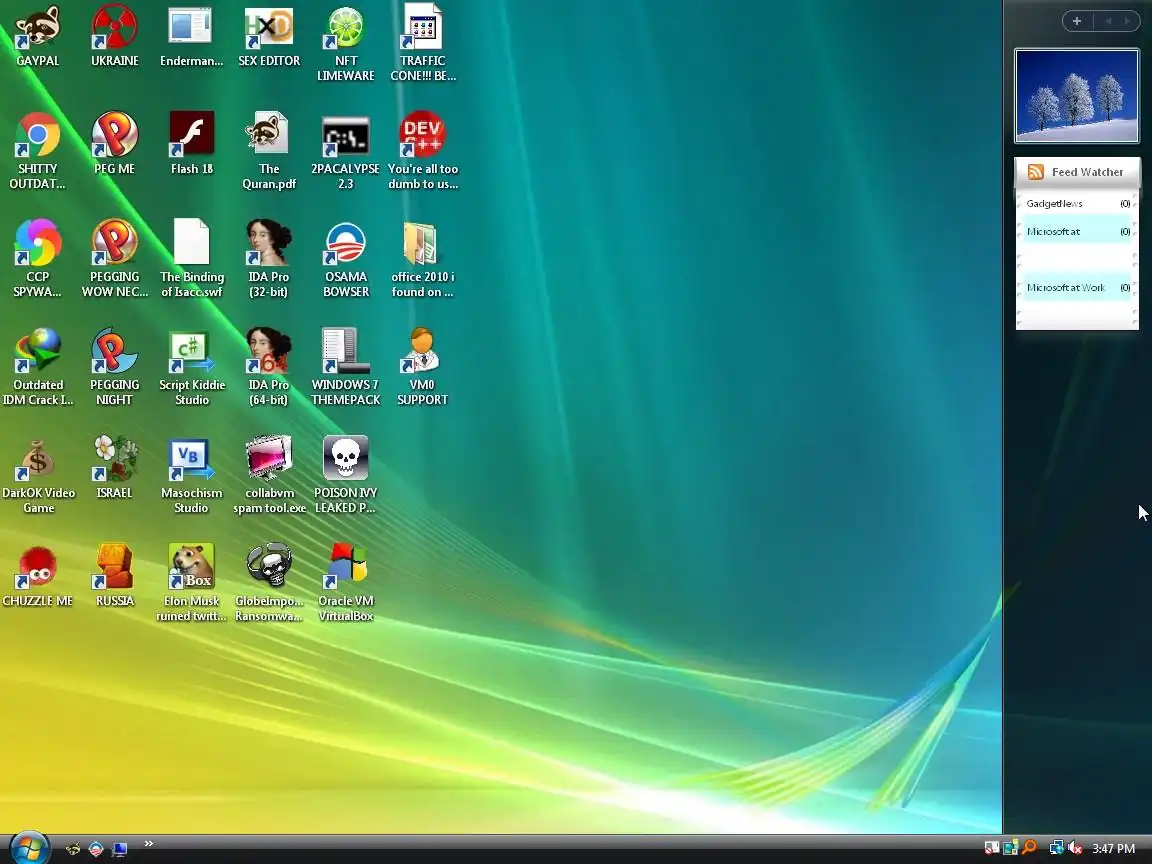Click the orange RSS icon in Feed Watcher
This screenshot has width=1152, height=864.
(x=1036, y=172)
